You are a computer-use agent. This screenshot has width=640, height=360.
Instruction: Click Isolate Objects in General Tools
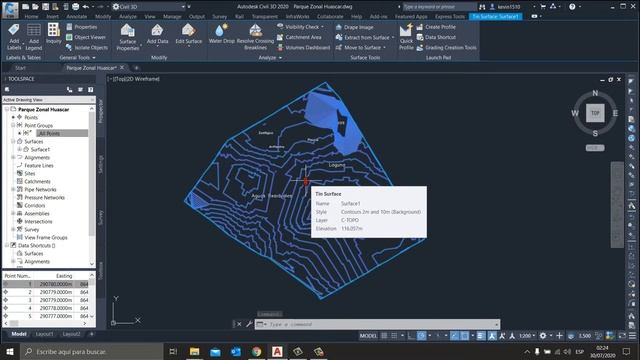click(x=87, y=47)
